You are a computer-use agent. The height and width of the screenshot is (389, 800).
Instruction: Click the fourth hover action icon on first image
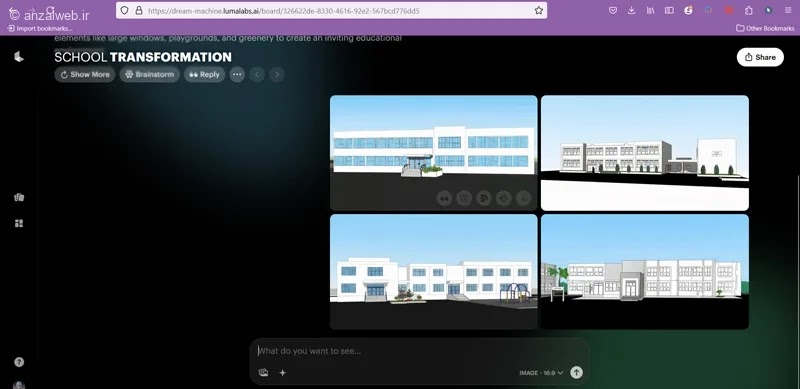pos(504,198)
